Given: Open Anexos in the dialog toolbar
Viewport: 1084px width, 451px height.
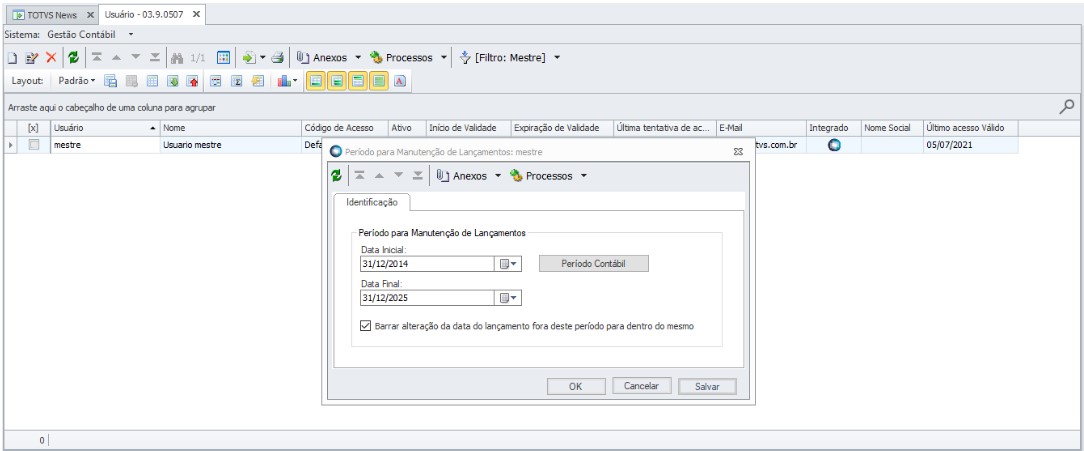Looking at the screenshot, I should 462,176.
